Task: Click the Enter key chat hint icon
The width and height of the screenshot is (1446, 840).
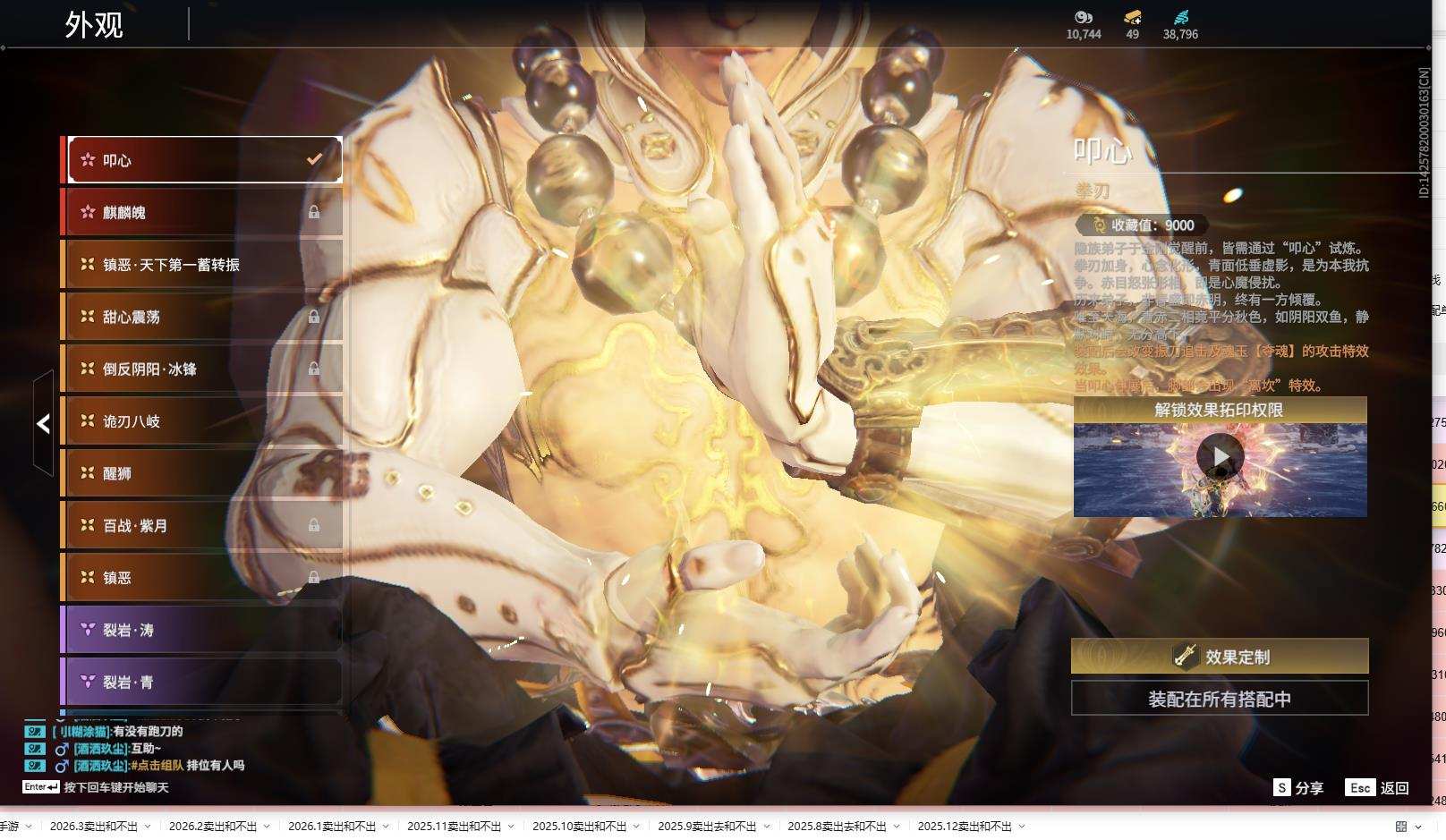Action: (41, 787)
